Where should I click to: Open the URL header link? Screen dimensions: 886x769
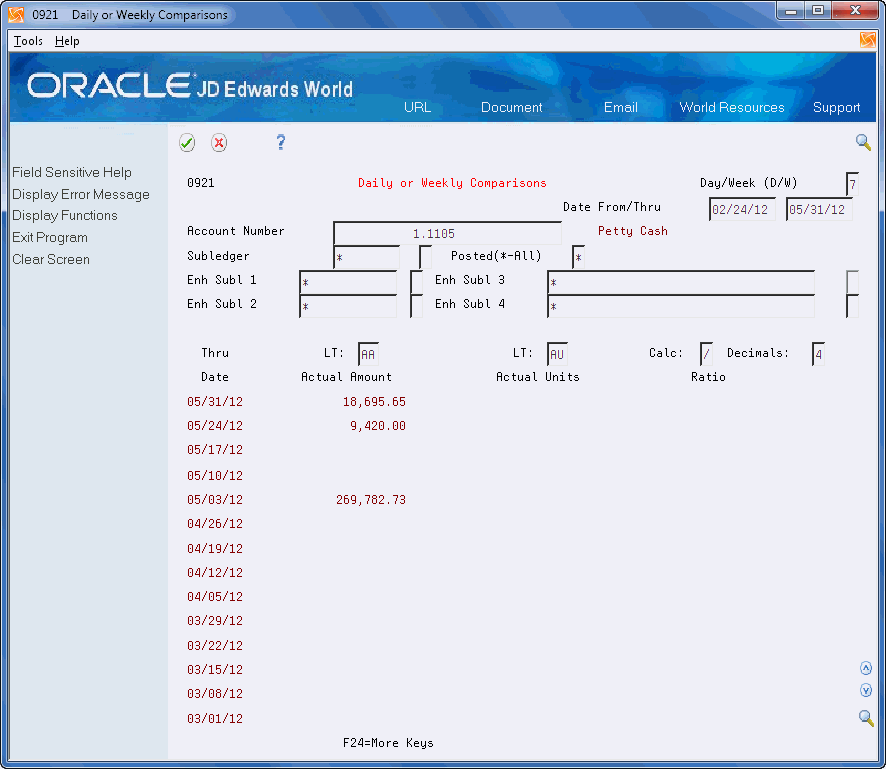(x=418, y=107)
